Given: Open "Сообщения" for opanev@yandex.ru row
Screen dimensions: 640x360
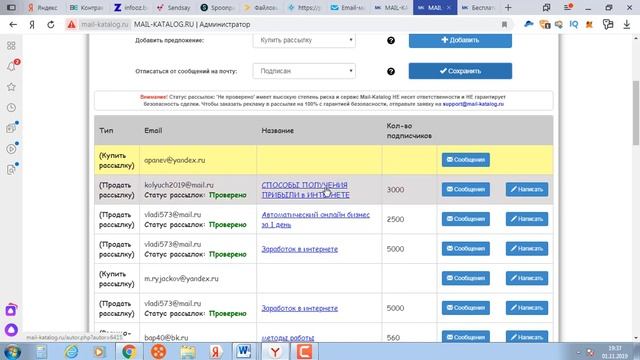Looking at the screenshot, I should coord(466,160).
